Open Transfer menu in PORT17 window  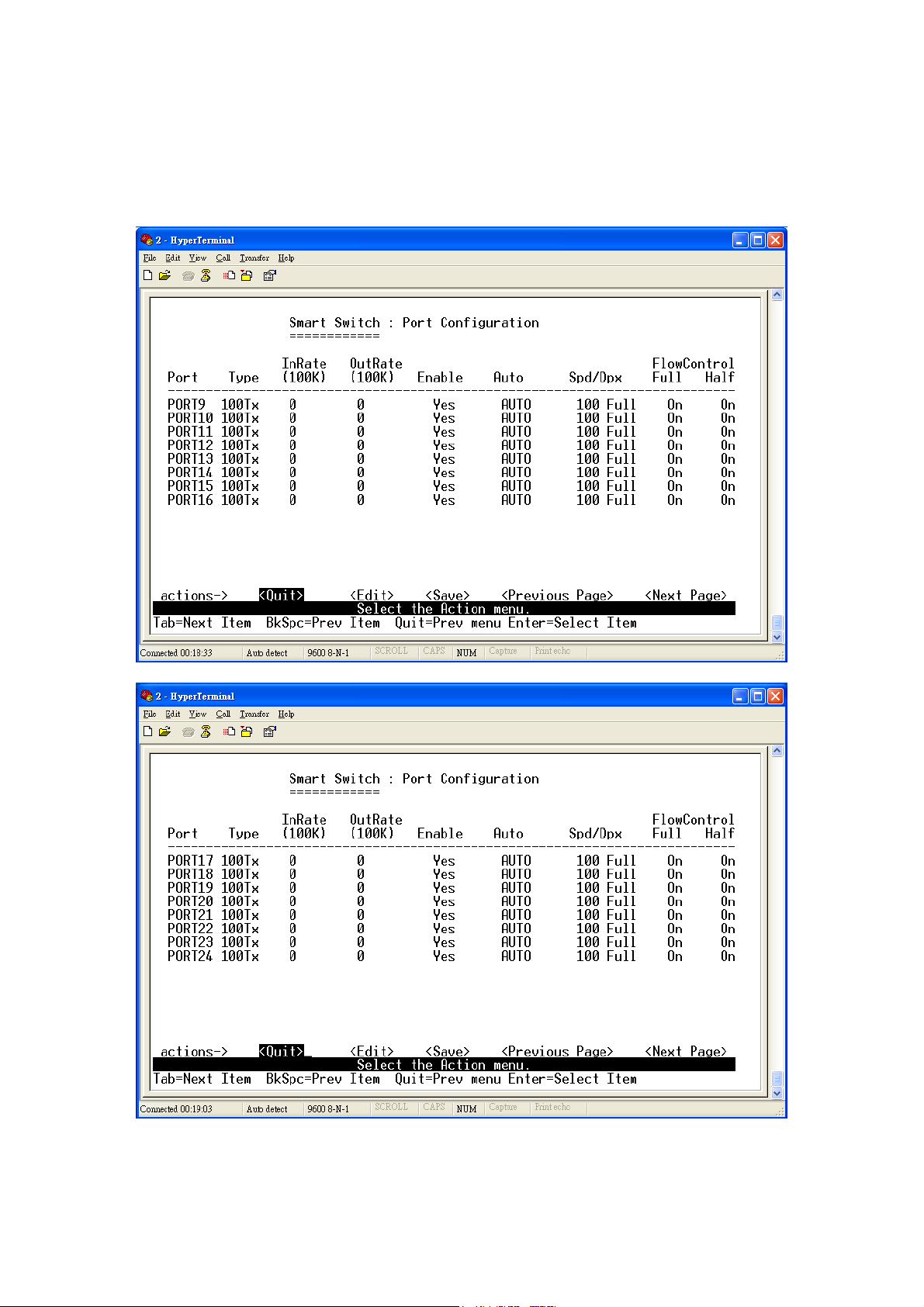(x=254, y=714)
